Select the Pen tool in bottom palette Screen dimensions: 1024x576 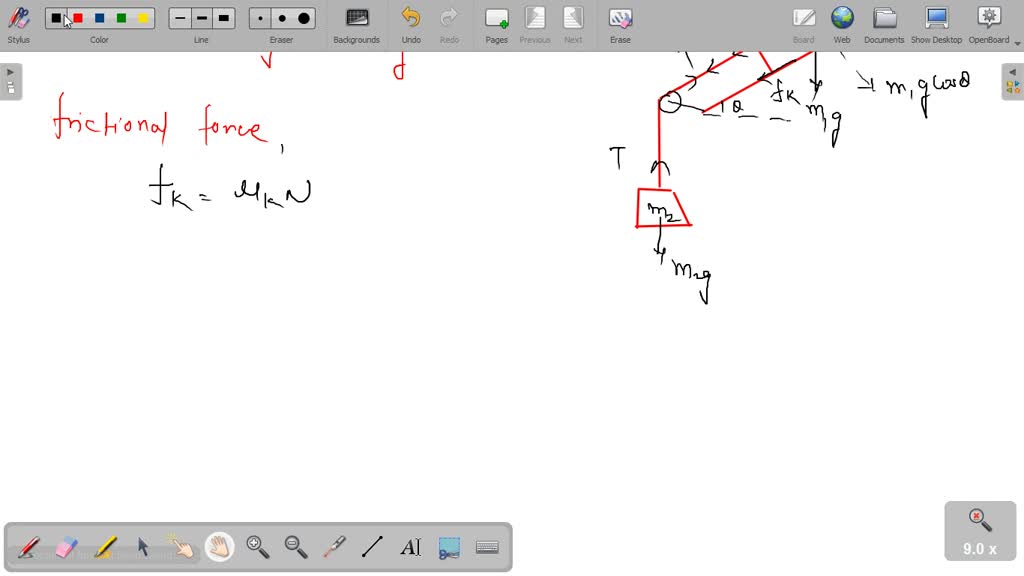coord(29,547)
